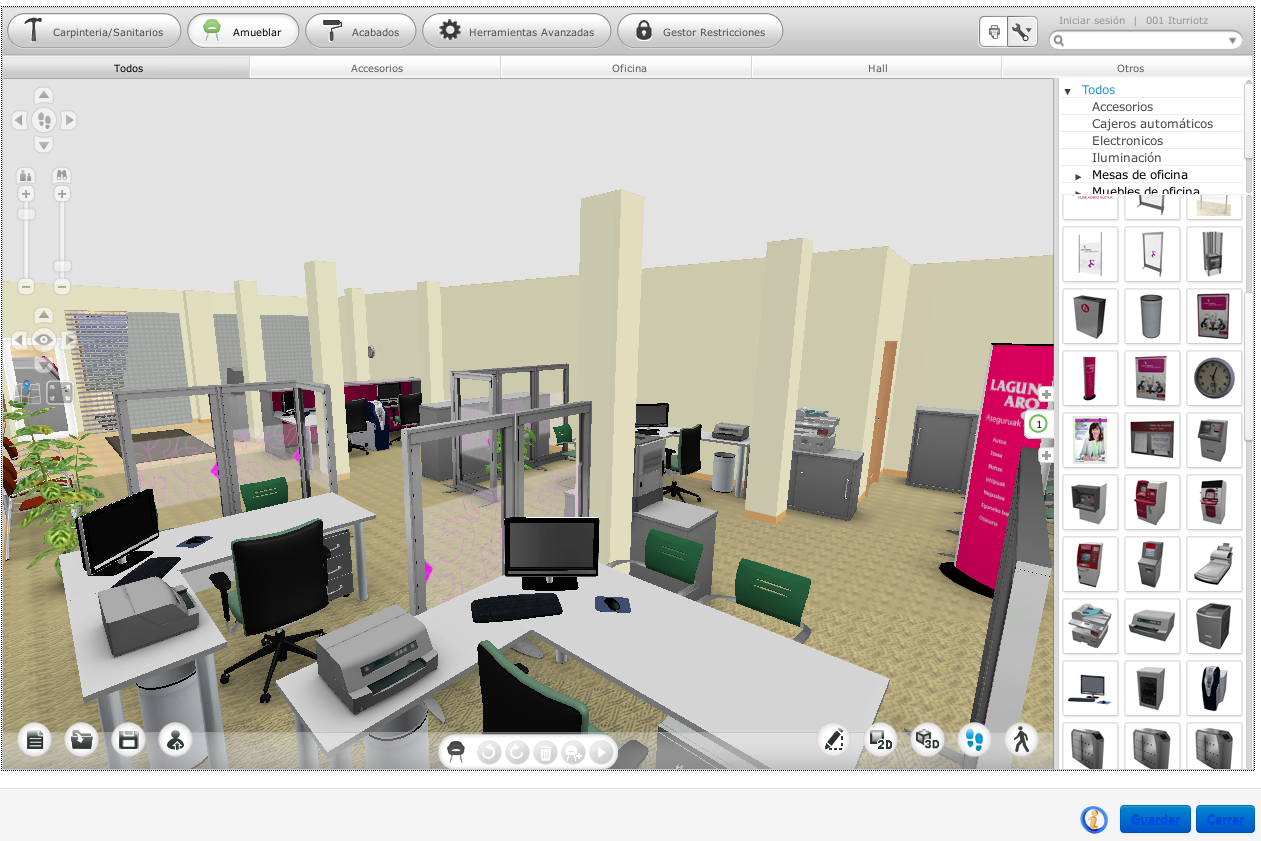This screenshot has width=1261, height=841.
Task: Switch to 3D view
Action: (927, 740)
